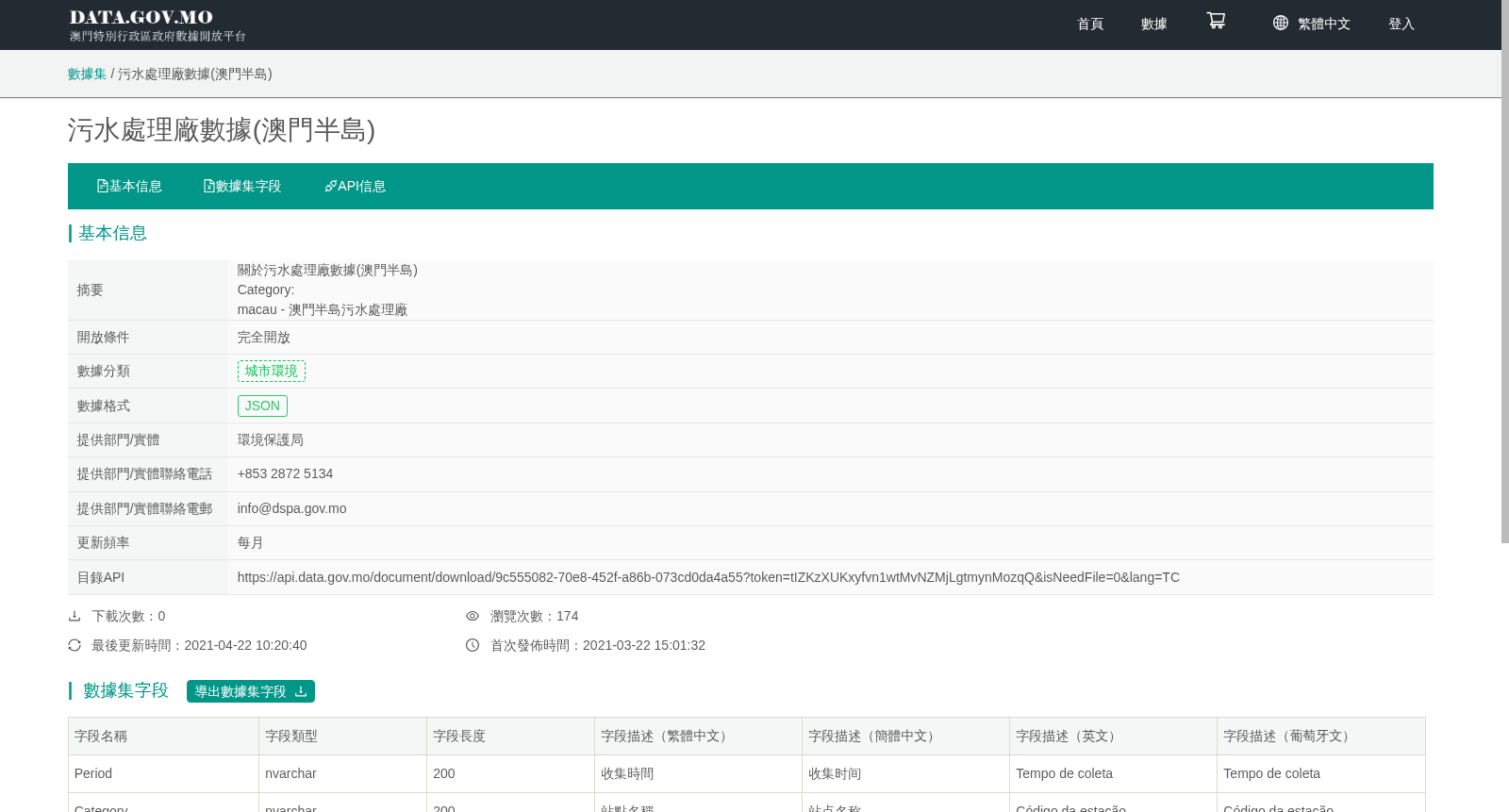The image size is (1509, 812).
Task: Go to 數據集 breadcrumb link
Action: [x=87, y=74]
